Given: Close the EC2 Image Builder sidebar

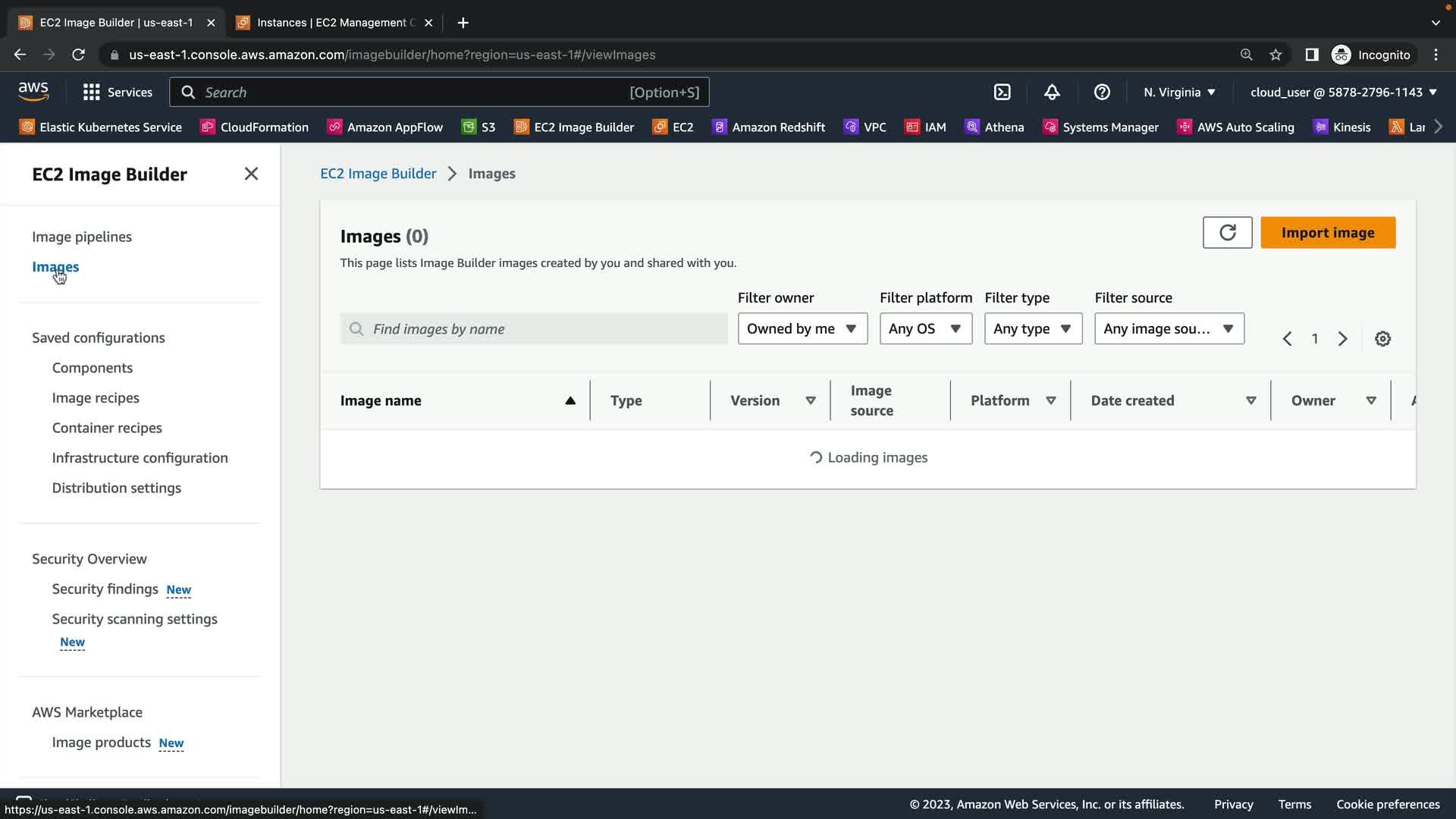Looking at the screenshot, I should (251, 174).
